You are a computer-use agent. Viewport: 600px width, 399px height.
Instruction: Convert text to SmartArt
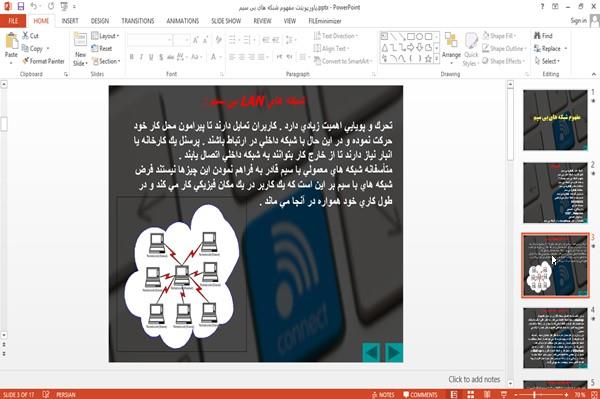[343, 61]
